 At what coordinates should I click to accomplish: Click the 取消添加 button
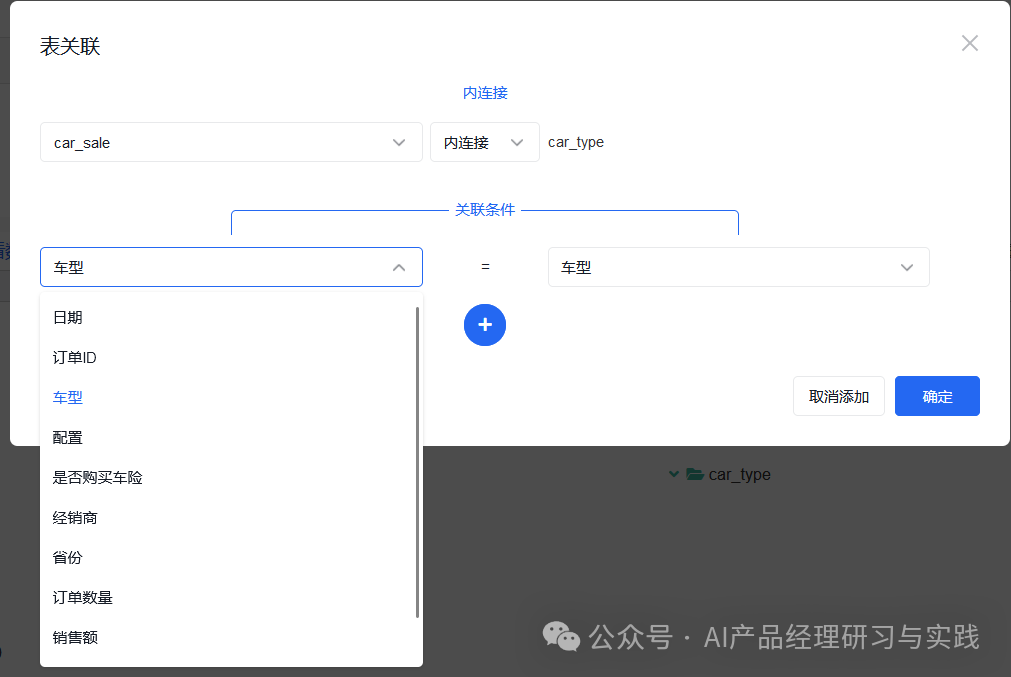838,396
